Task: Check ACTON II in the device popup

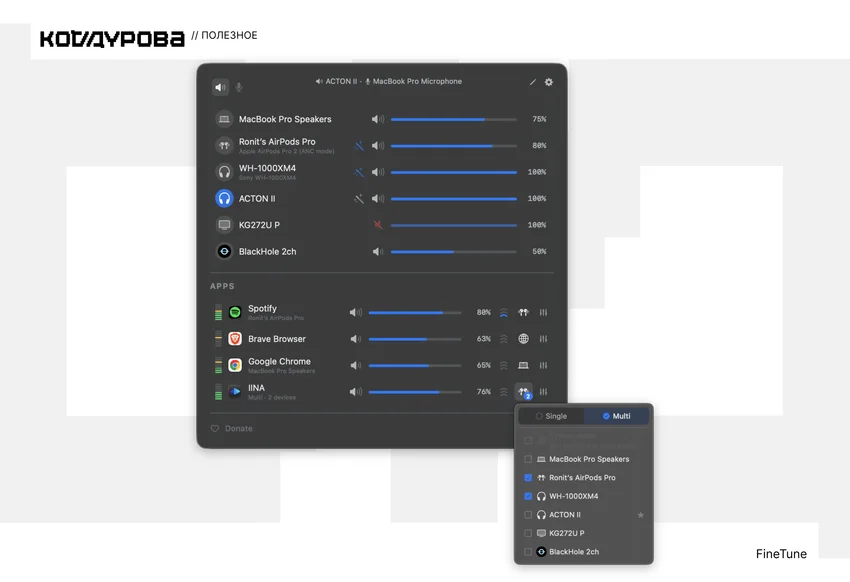Action: 528,515
